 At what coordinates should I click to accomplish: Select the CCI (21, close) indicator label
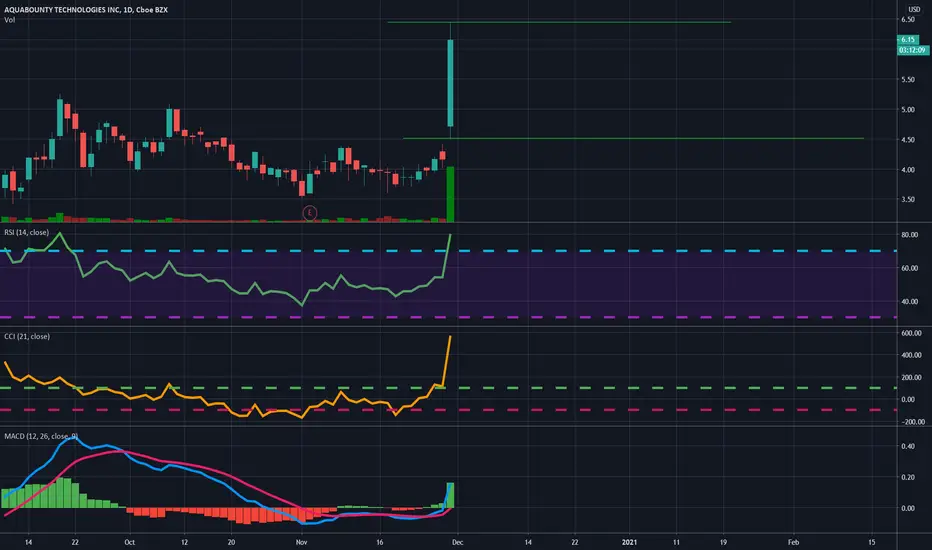tap(27, 337)
